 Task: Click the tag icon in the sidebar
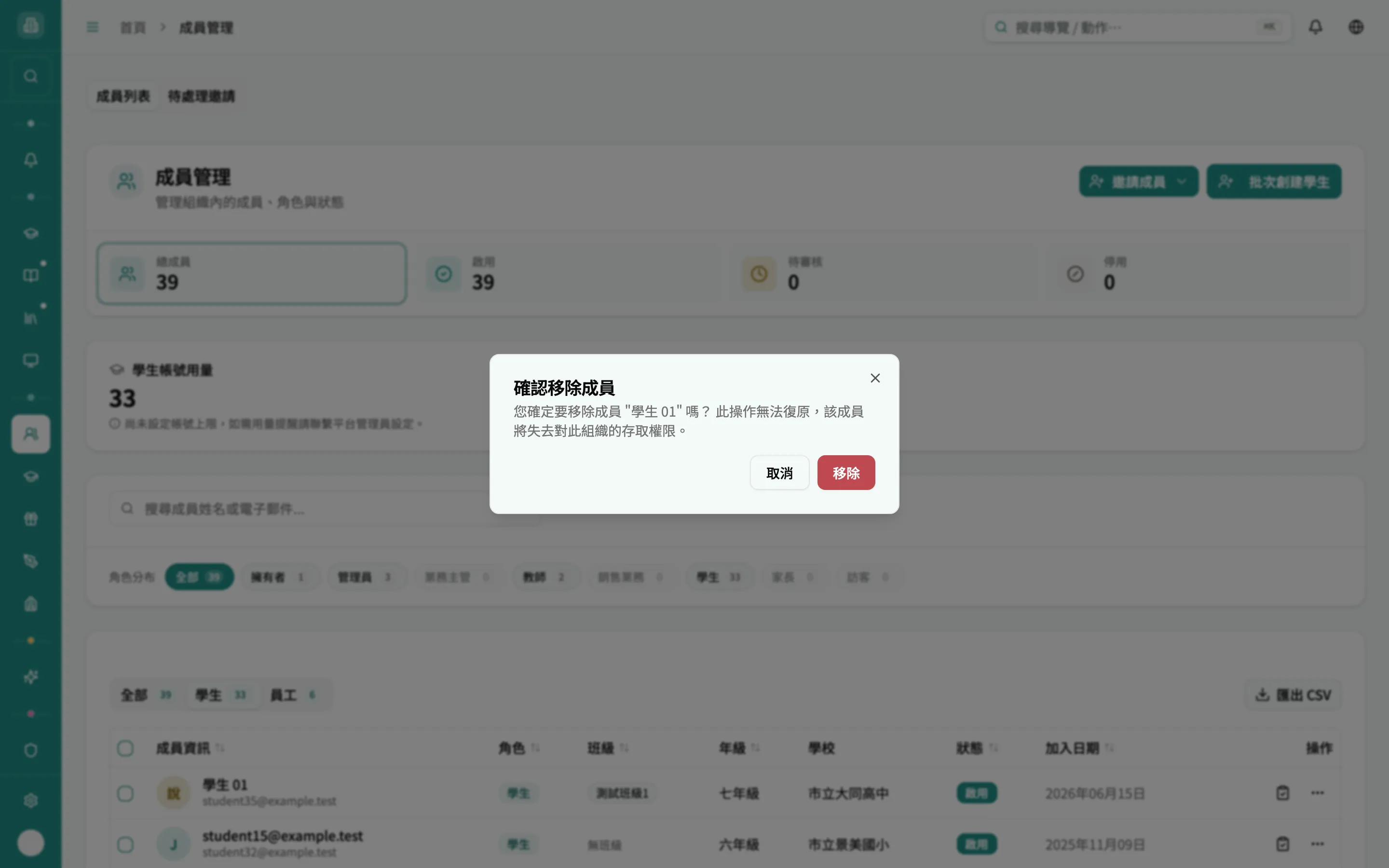[x=30, y=561]
